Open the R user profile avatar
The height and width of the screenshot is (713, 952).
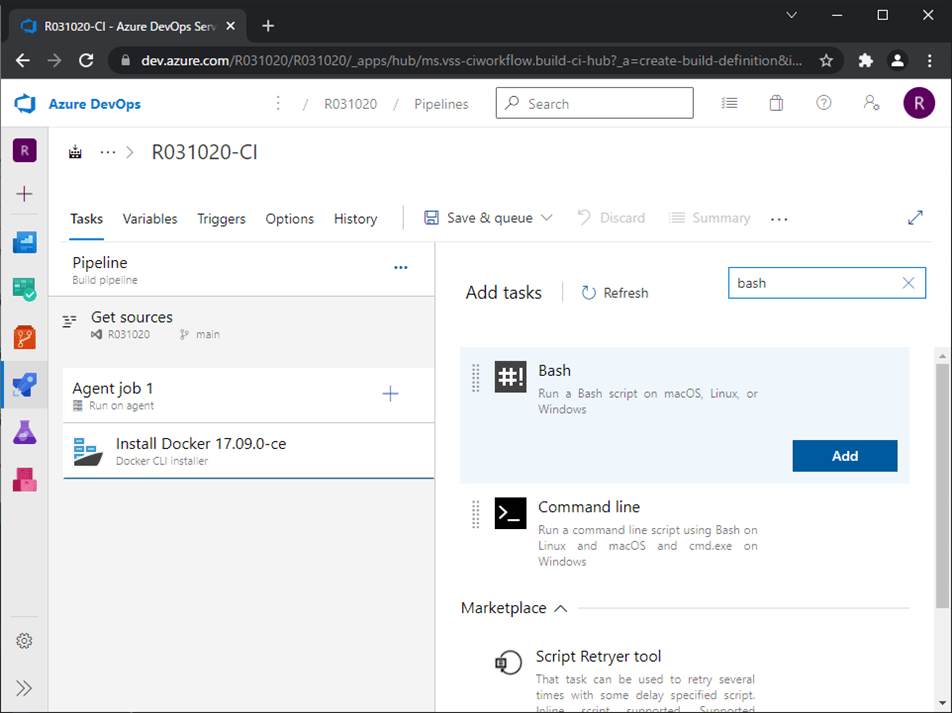click(x=919, y=103)
